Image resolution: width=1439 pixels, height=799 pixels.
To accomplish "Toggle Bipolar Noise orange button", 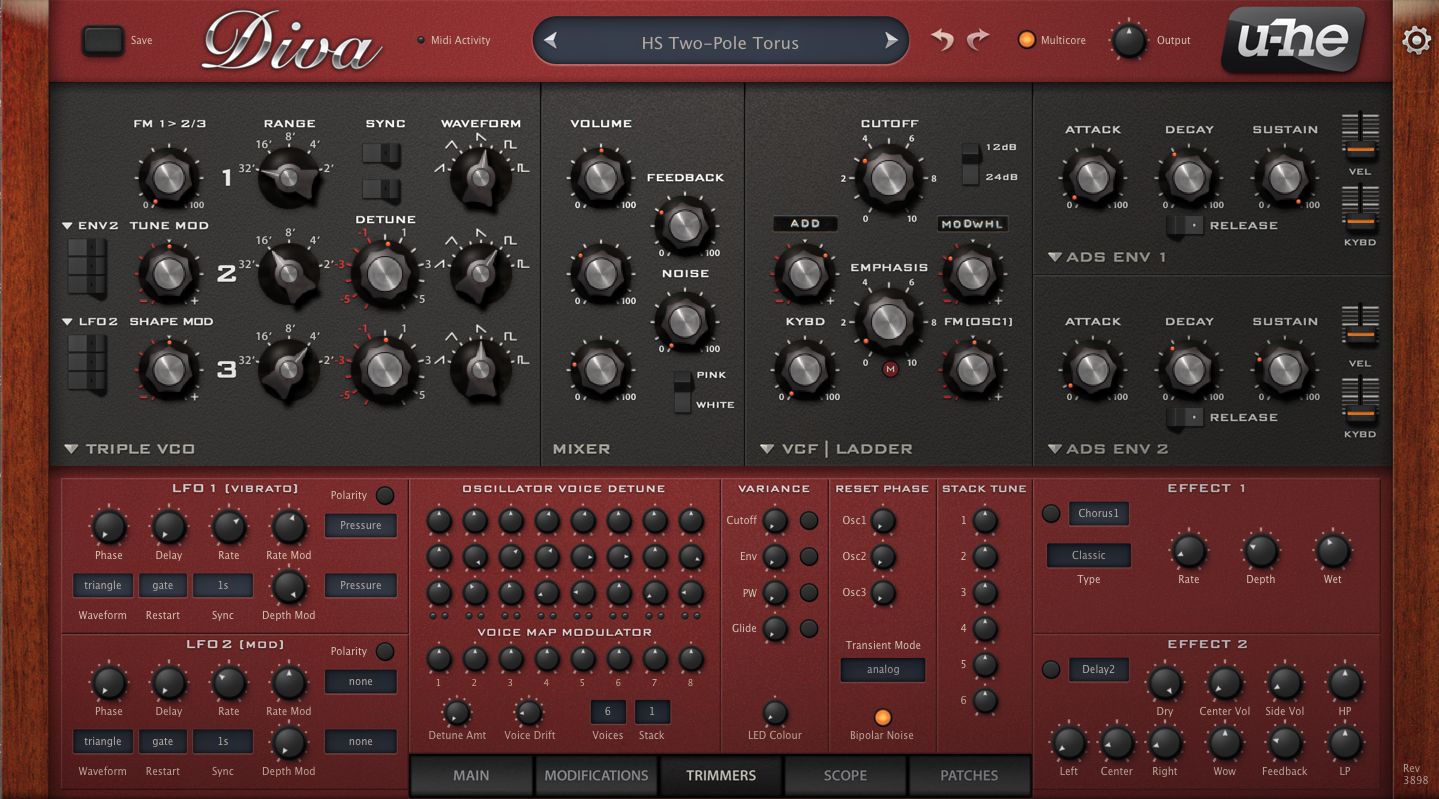I will point(883,717).
